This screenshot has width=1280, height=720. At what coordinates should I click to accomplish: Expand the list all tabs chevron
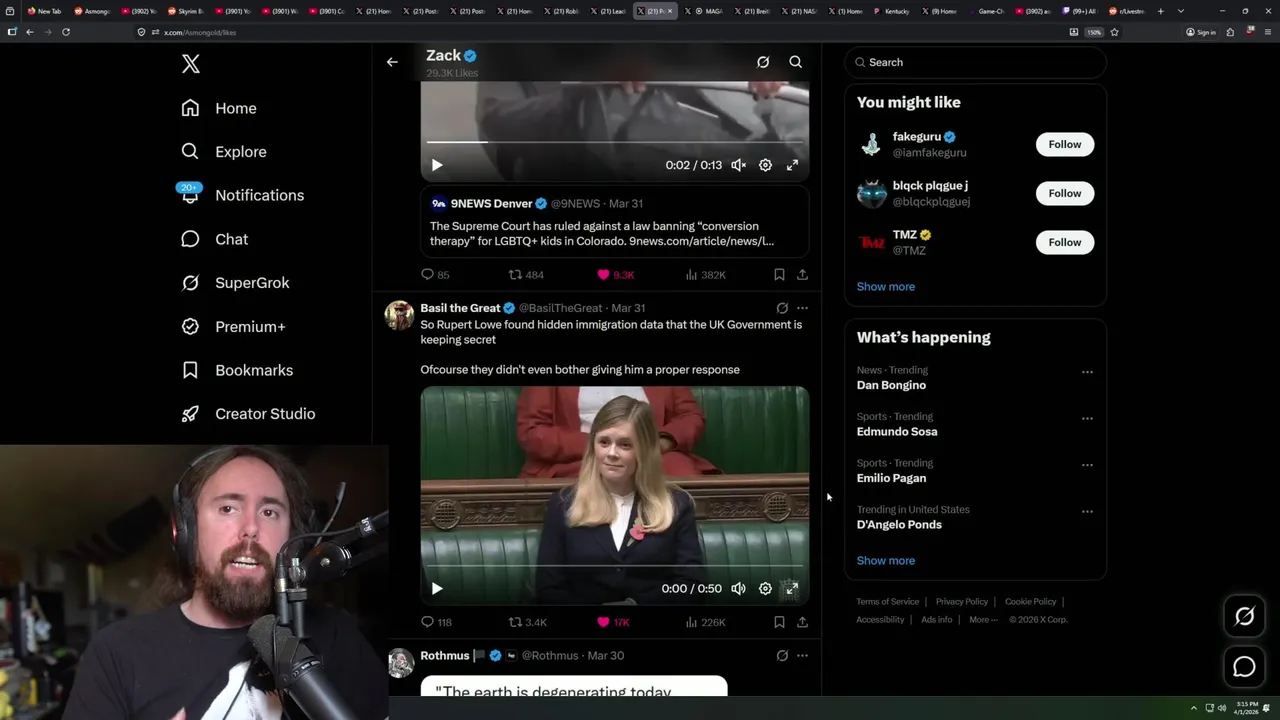(x=1181, y=11)
